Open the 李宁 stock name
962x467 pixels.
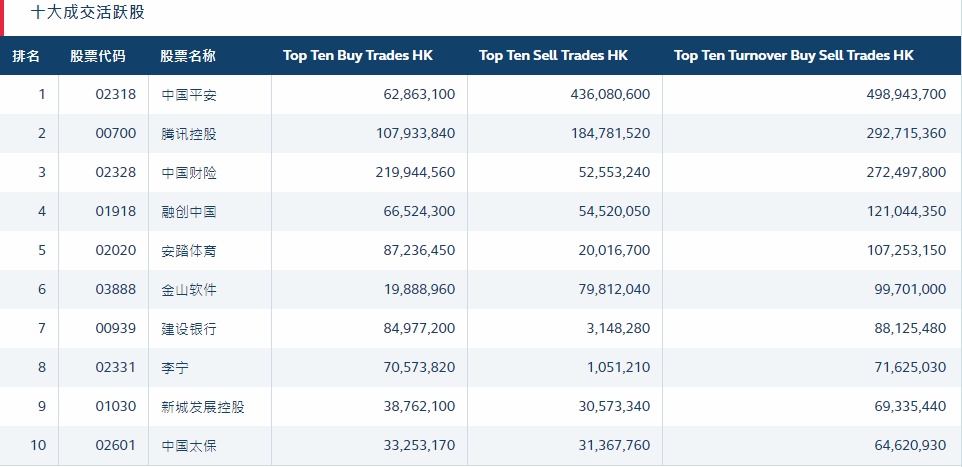(175, 368)
